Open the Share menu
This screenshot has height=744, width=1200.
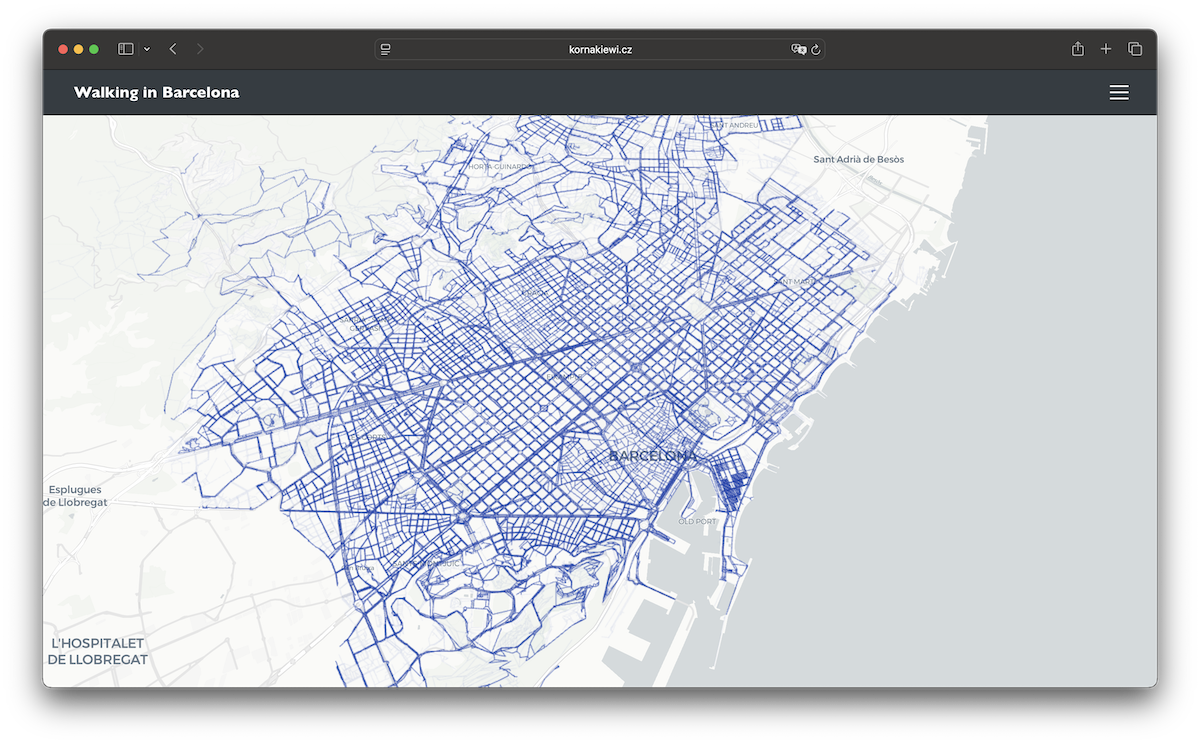1078,49
